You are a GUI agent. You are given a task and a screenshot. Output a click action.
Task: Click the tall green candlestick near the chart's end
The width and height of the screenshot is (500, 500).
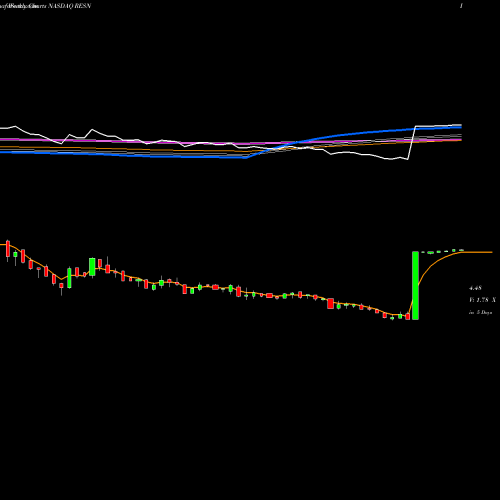[415, 286]
